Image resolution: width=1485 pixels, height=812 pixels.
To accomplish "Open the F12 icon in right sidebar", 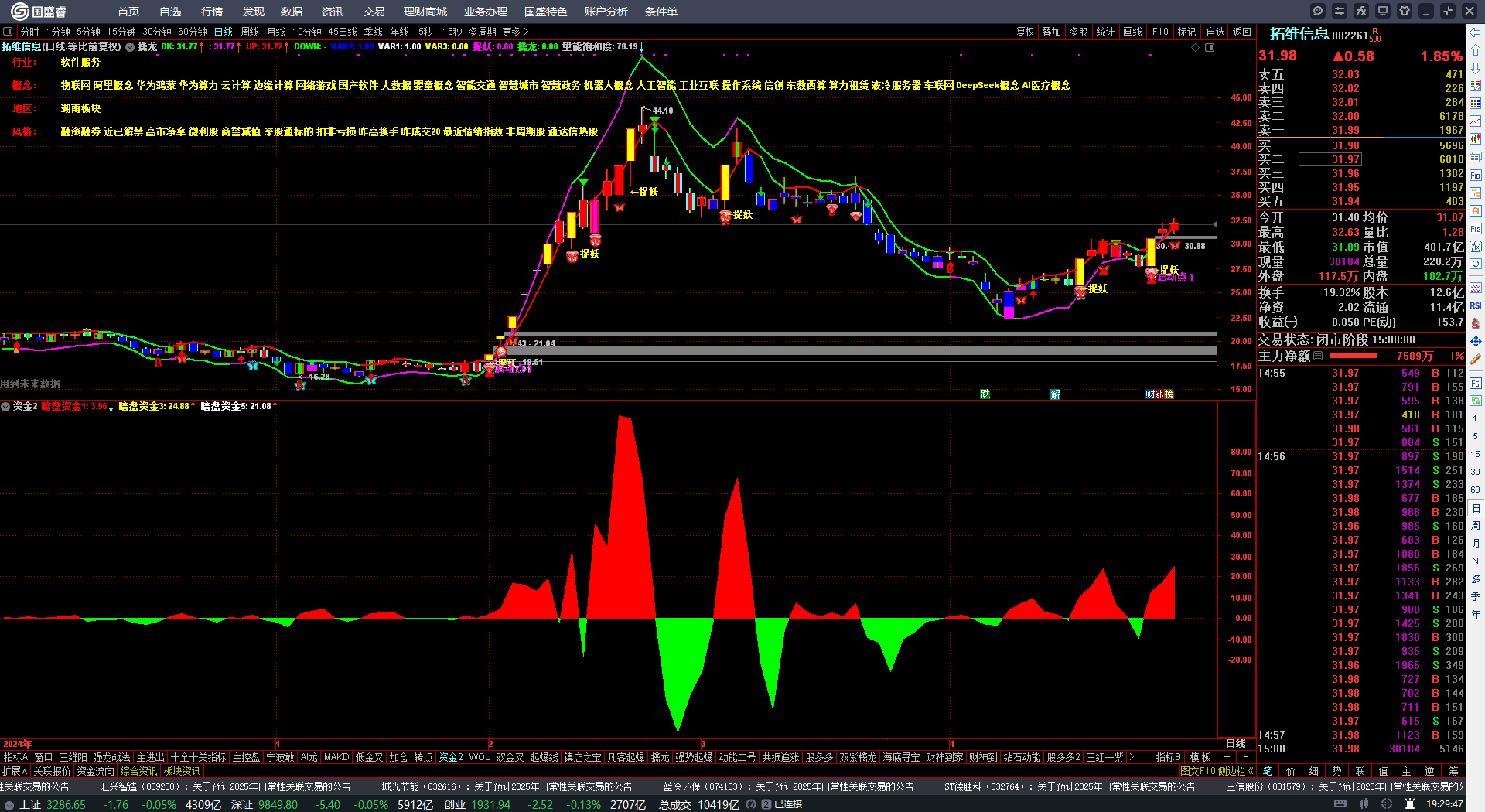I will tap(1476, 229).
